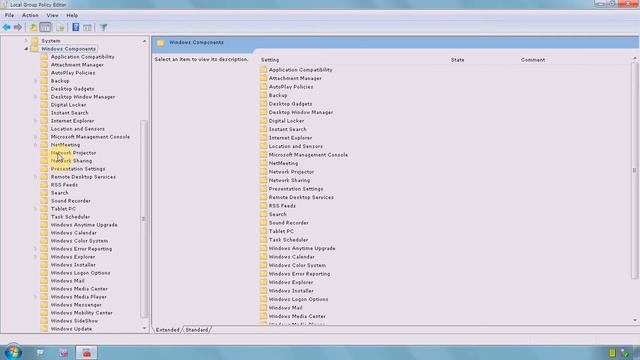Image resolution: width=640 pixels, height=360 pixels.
Task: Click folder icon of RSS Feeds in left tree
Action: (44, 184)
